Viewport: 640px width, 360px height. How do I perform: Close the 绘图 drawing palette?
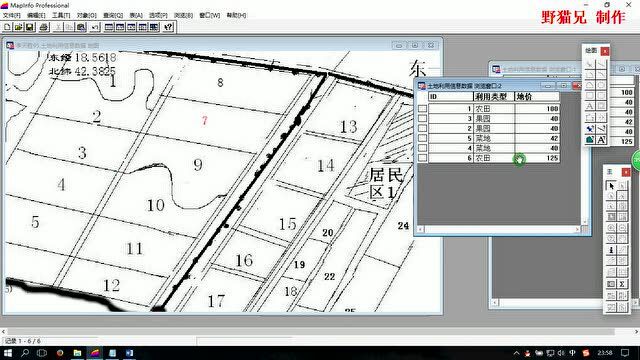click(605, 51)
